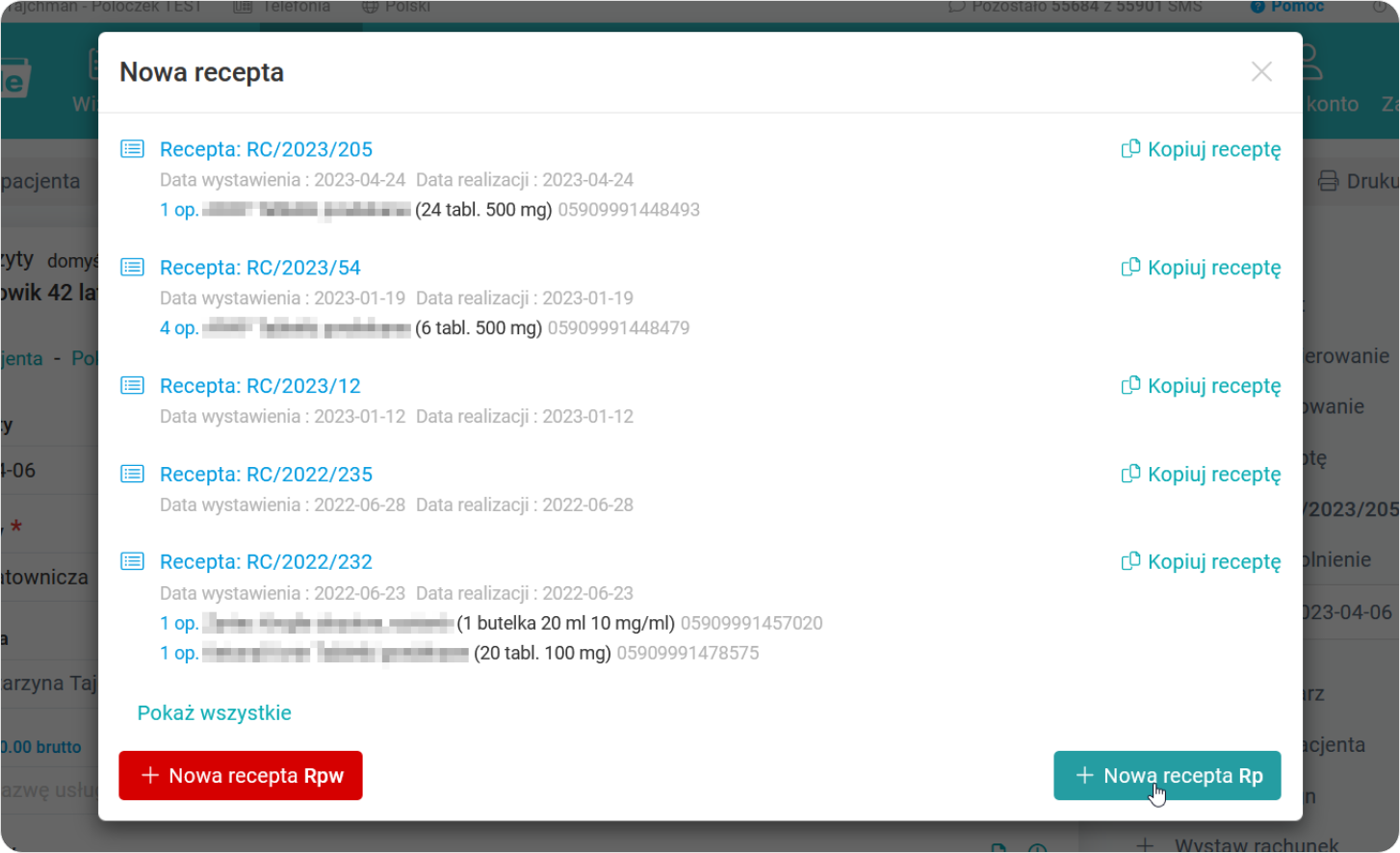This screenshot has width=1400, height=853.
Task: Click issue date 2023-01-12 text
Action: tap(359, 417)
